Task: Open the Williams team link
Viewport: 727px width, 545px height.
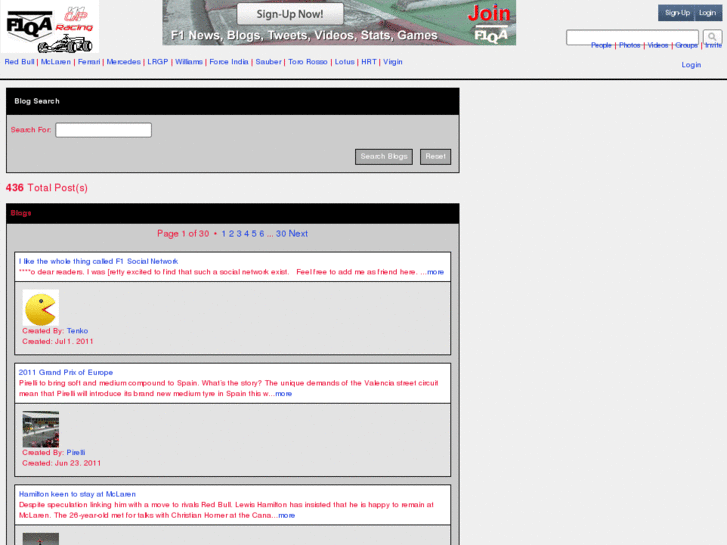Action: click(x=189, y=62)
